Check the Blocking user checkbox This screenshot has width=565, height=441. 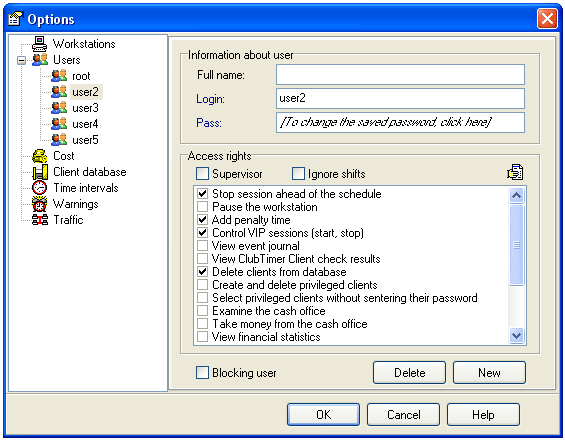click(202, 373)
